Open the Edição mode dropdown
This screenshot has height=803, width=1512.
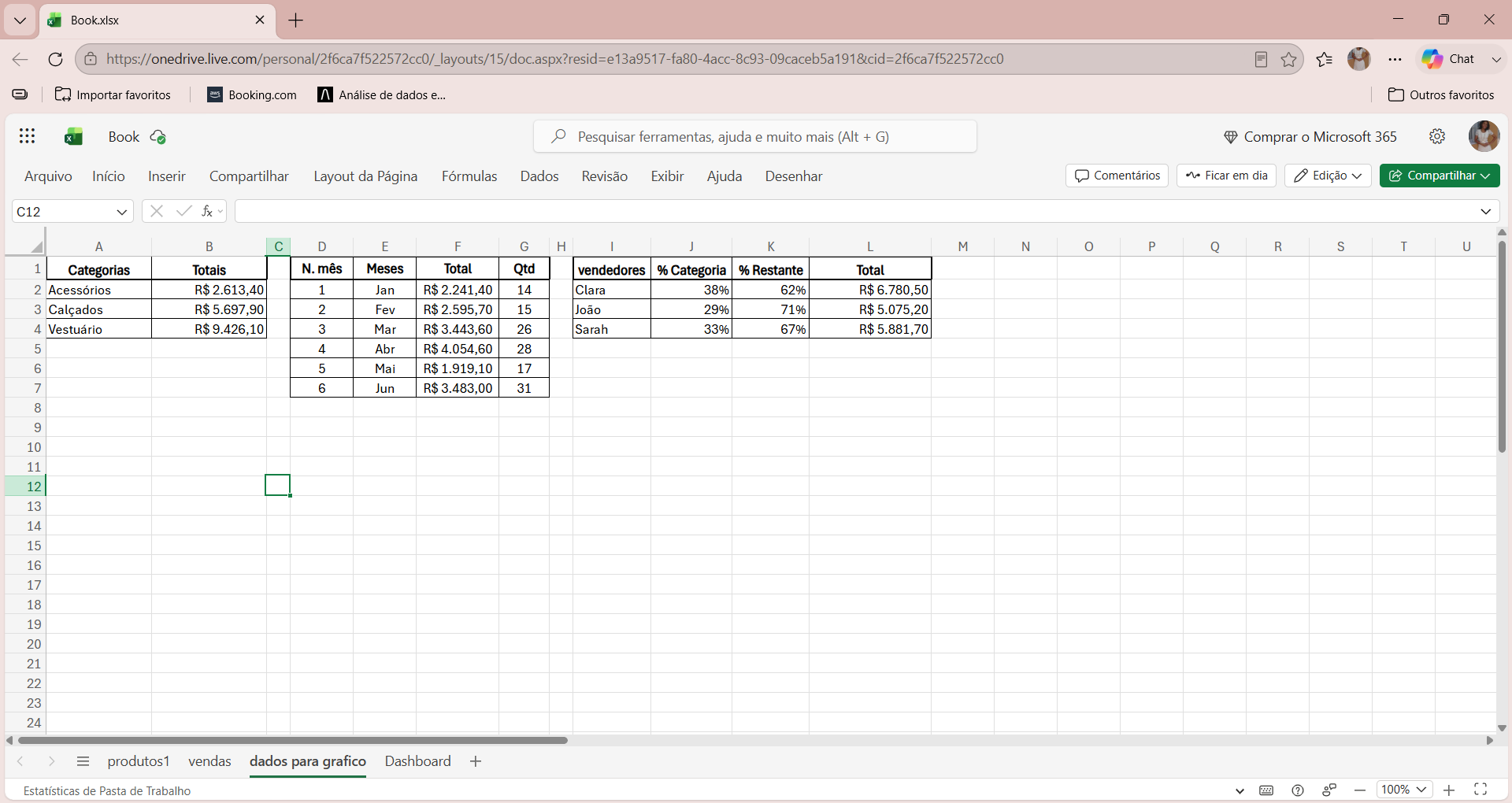click(x=1328, y=176)
